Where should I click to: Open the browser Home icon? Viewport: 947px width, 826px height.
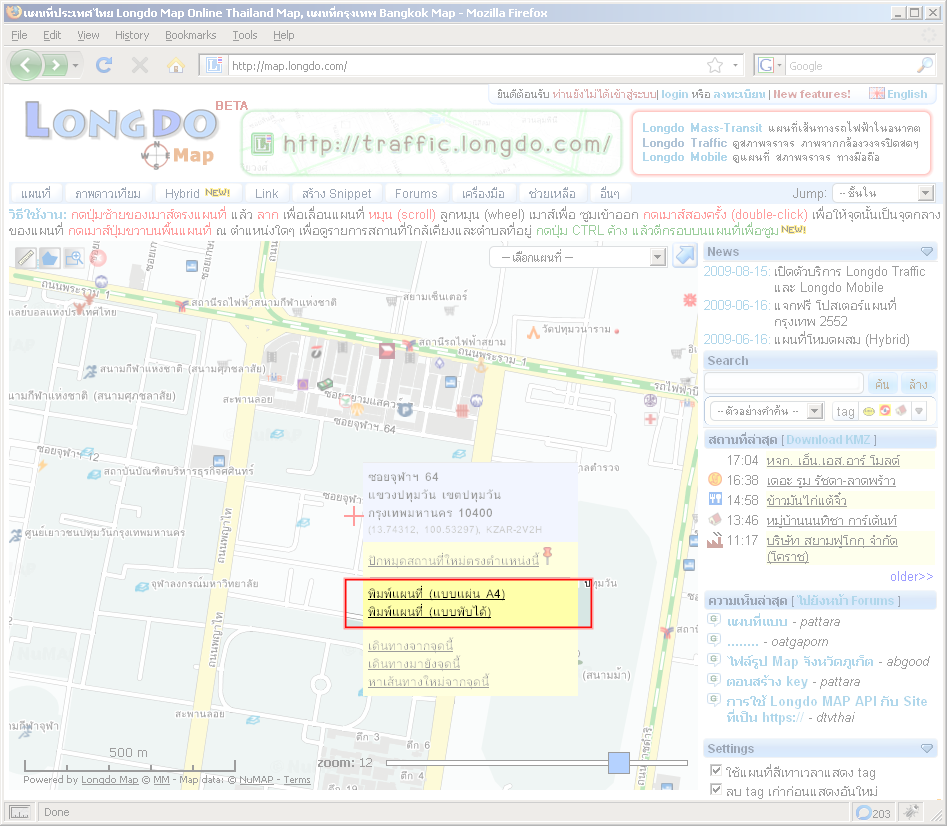(x=176, y=65)
